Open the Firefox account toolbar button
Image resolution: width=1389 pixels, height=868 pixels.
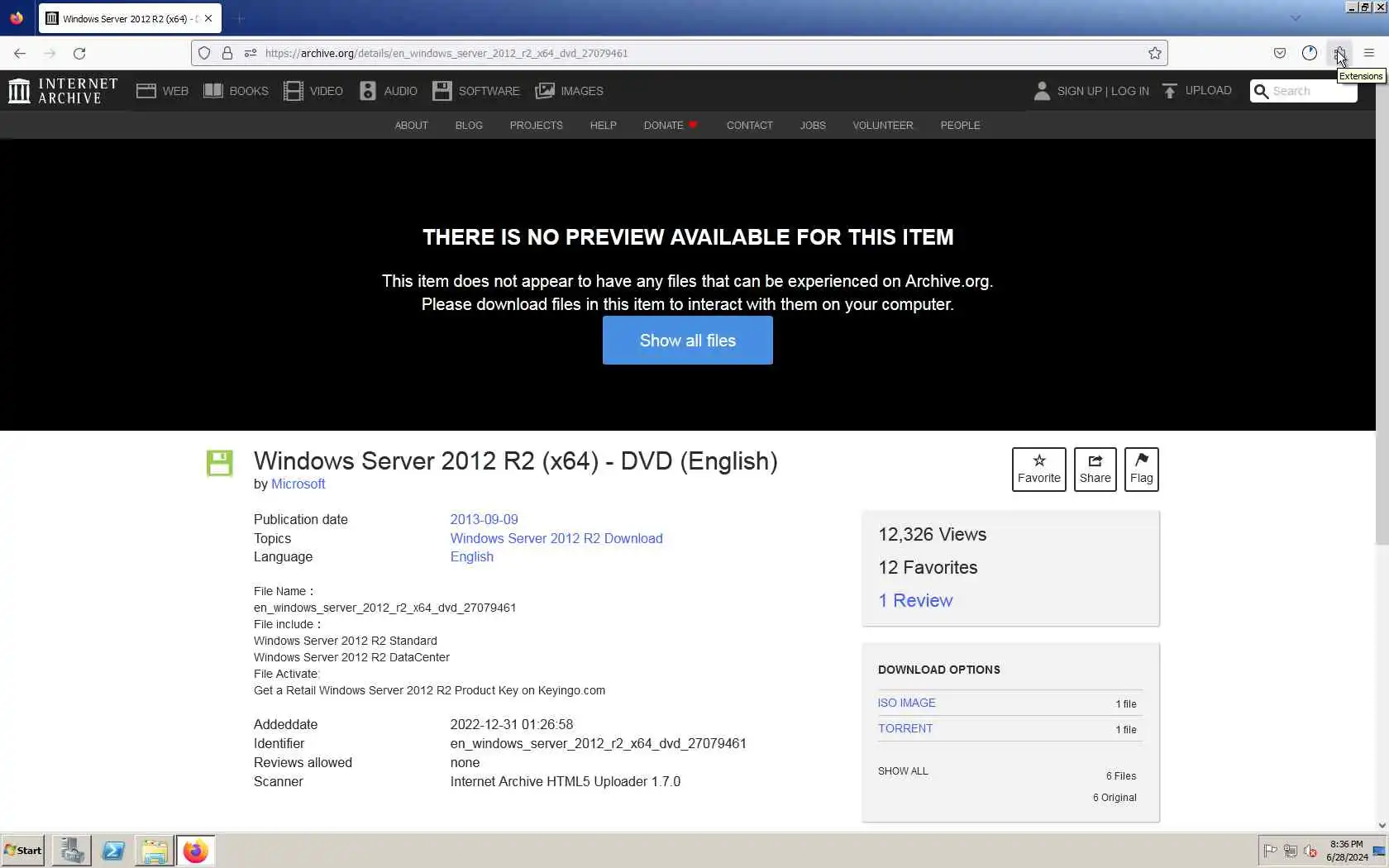click(x=1310, y=53)
